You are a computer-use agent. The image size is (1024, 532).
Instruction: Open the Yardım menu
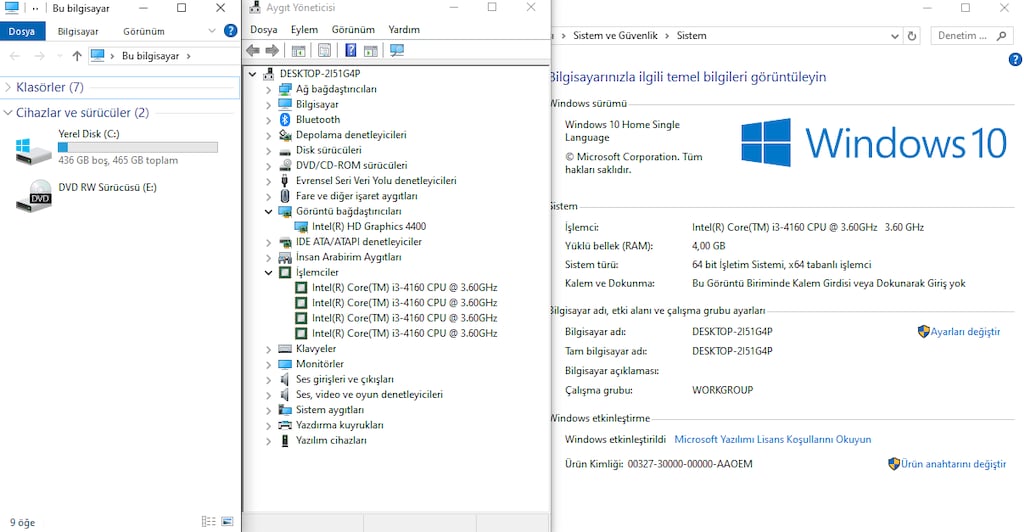pos(404,29)
